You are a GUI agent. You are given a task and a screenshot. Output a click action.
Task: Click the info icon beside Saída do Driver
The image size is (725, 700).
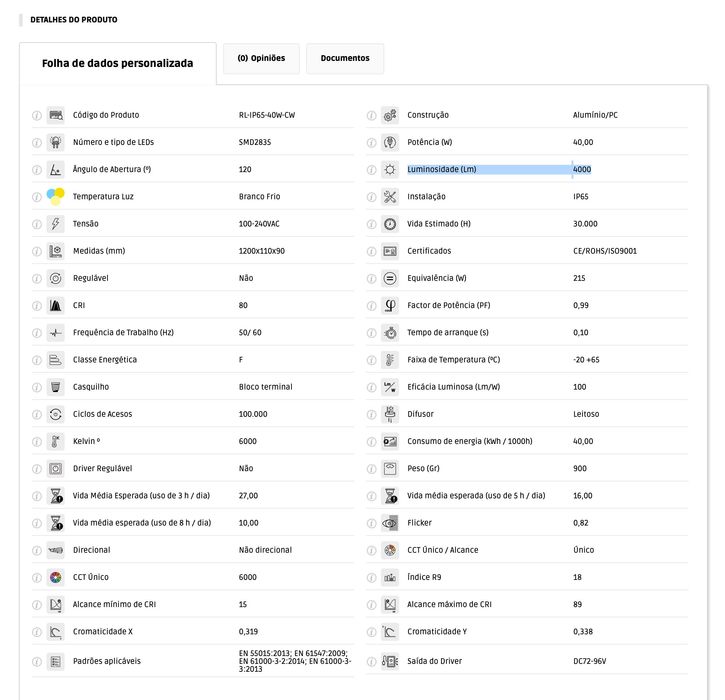click(x=371, y=661)
